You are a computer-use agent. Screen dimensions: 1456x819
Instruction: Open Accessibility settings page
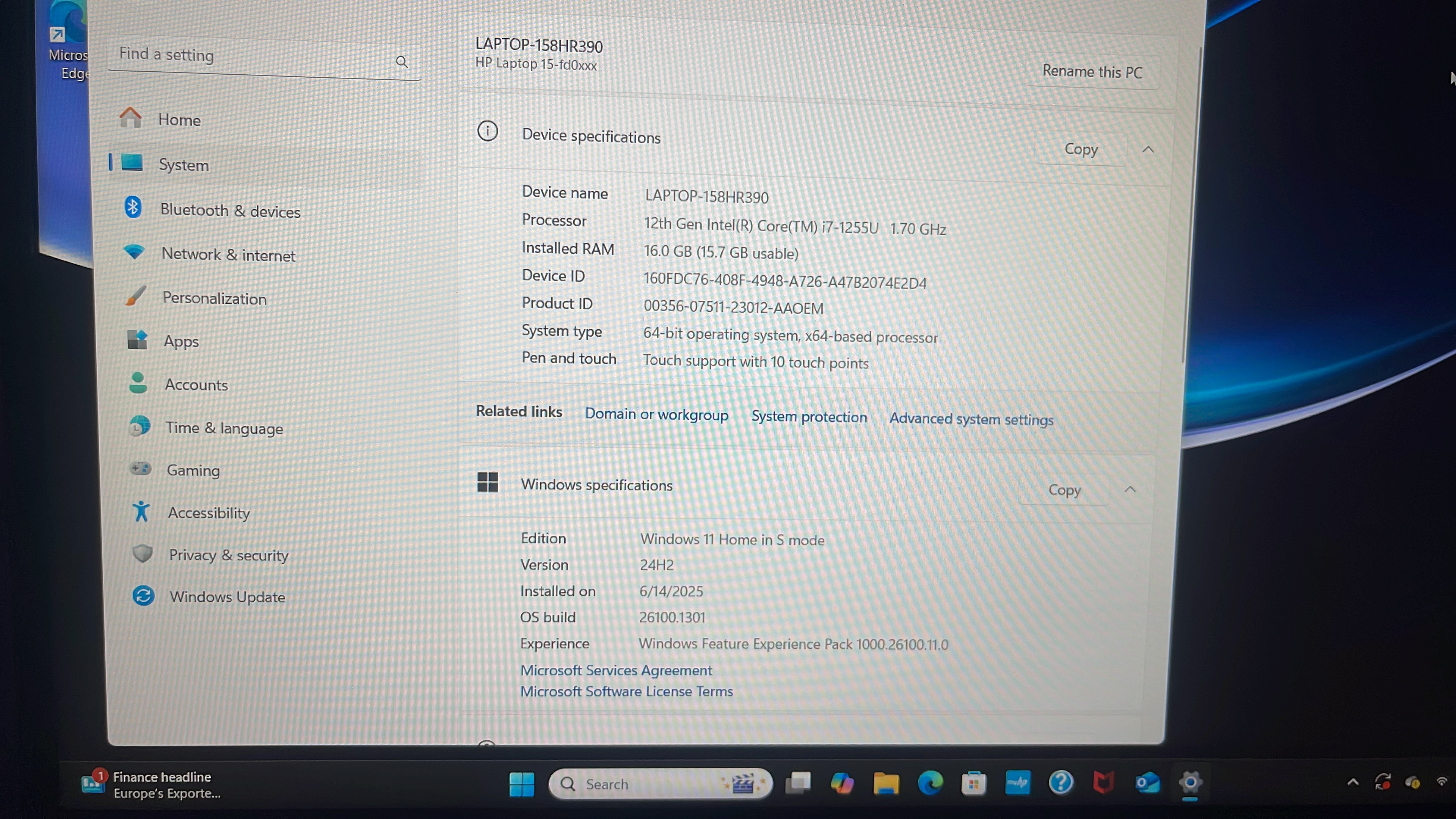(x=208, y=513)
